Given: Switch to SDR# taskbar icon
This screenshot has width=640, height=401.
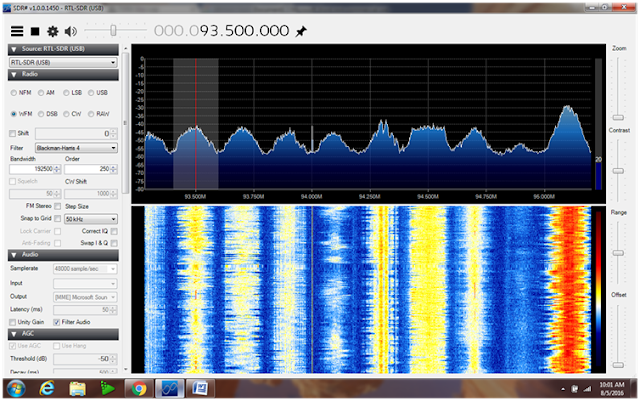Looking at the screenshot, I should (x=169, y=389).
